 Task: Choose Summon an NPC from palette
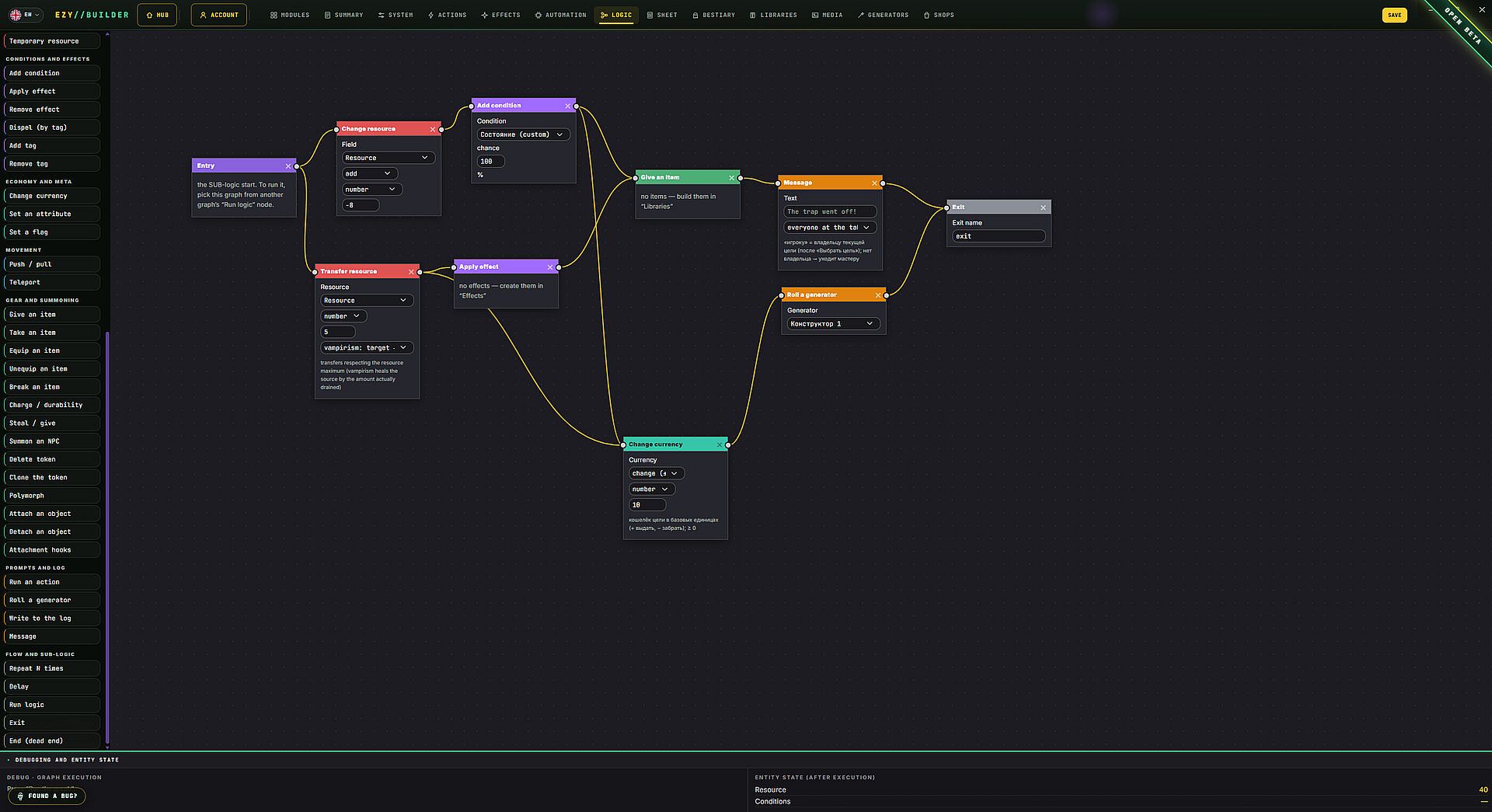point(52,441)
